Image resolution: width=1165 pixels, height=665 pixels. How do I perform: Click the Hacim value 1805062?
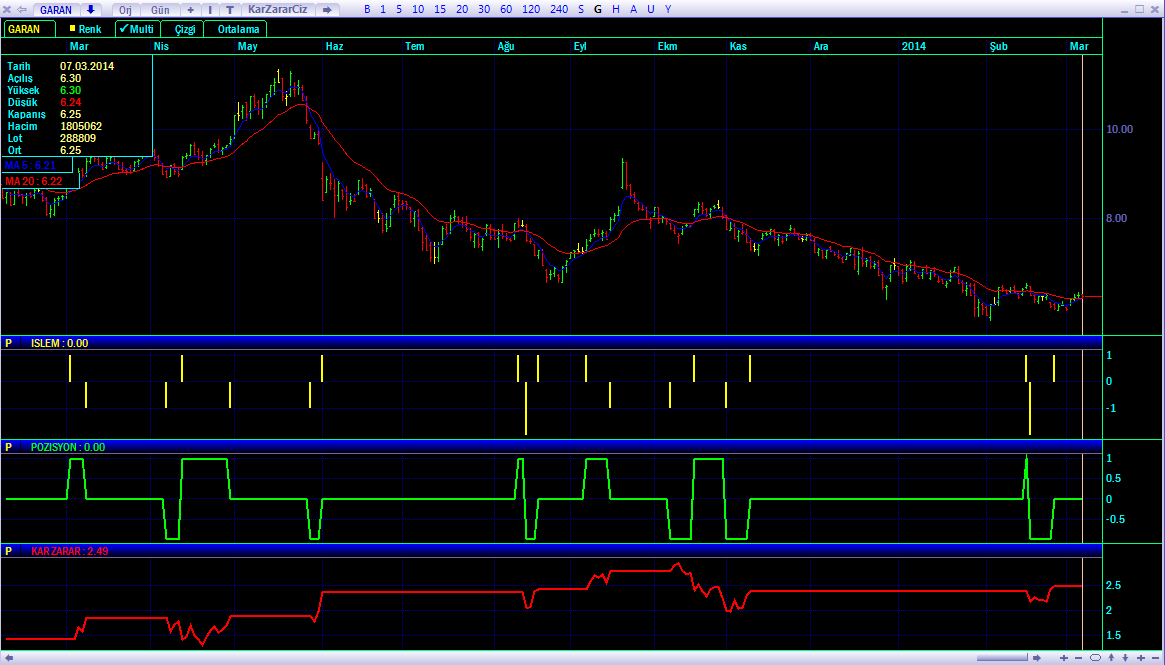point(81,126)
